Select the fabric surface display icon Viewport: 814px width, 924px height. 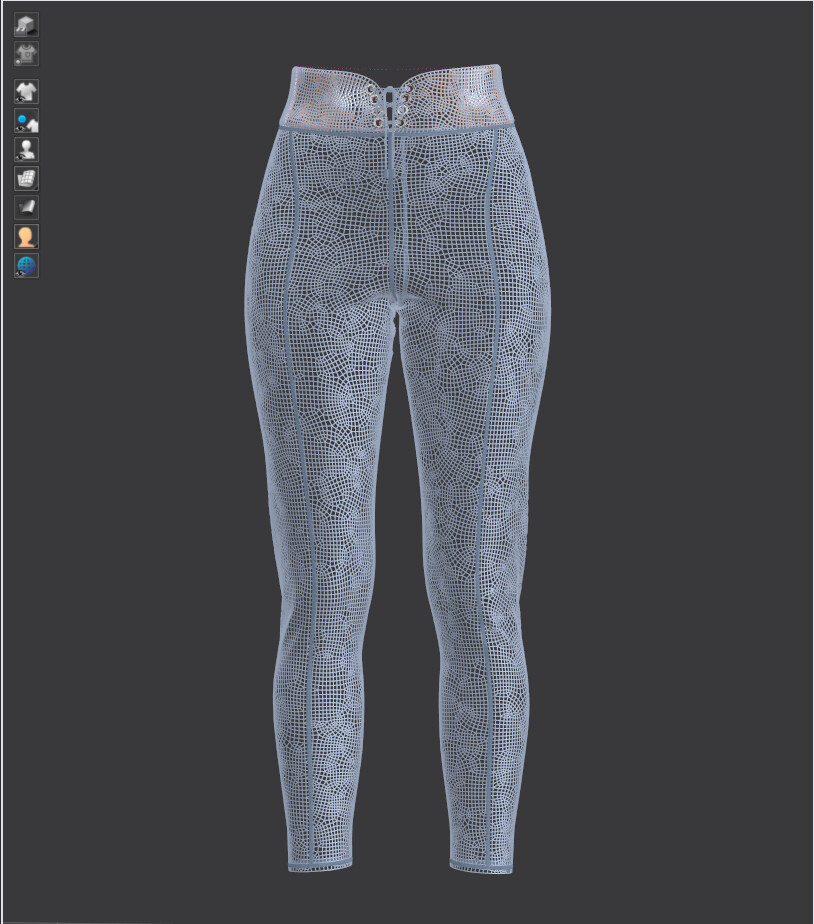pos(25,206)
